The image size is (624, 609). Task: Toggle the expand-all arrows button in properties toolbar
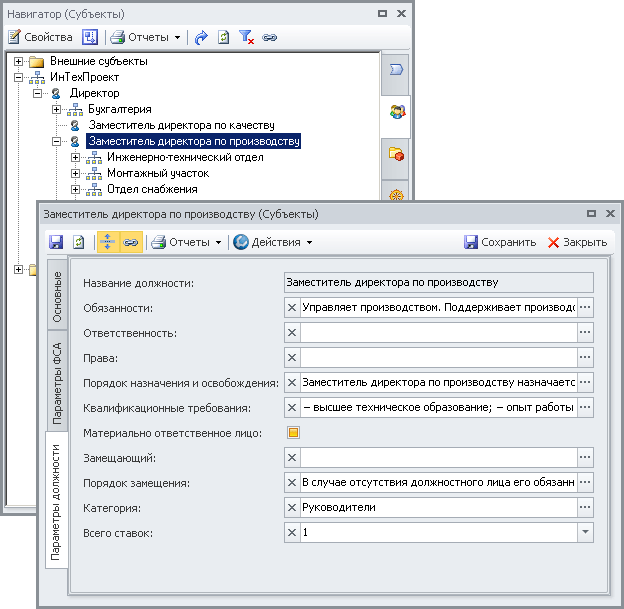[x=108, y=242]
